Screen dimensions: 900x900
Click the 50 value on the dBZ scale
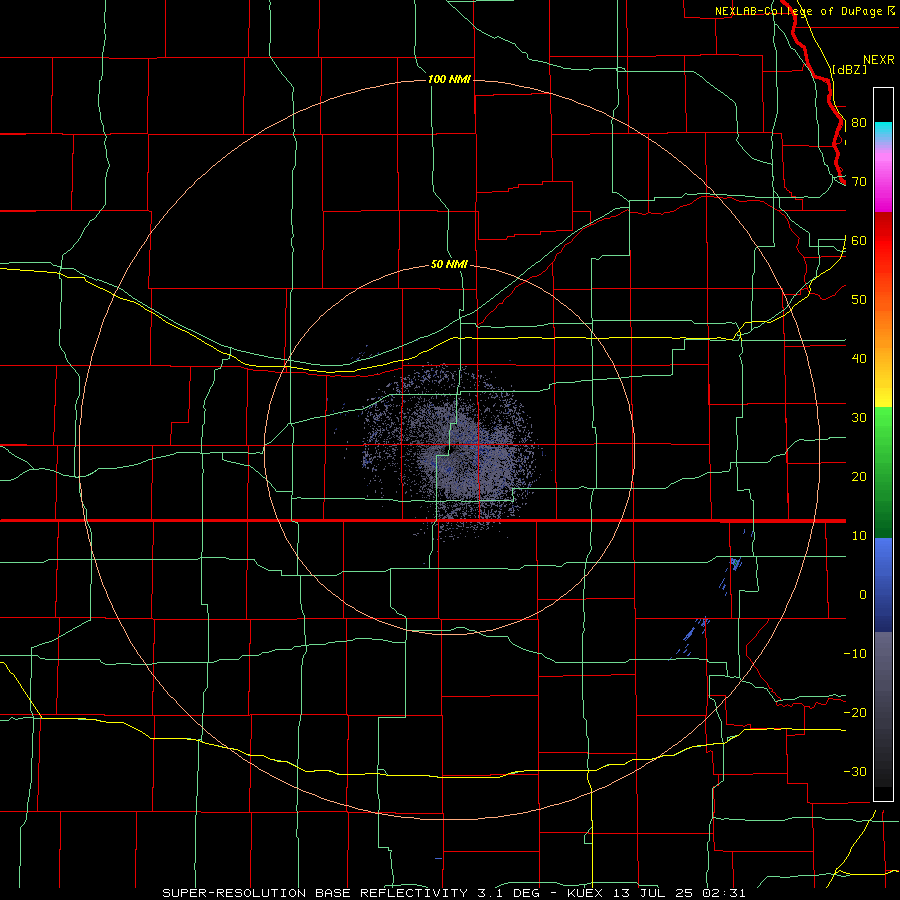tap(859, 300)
